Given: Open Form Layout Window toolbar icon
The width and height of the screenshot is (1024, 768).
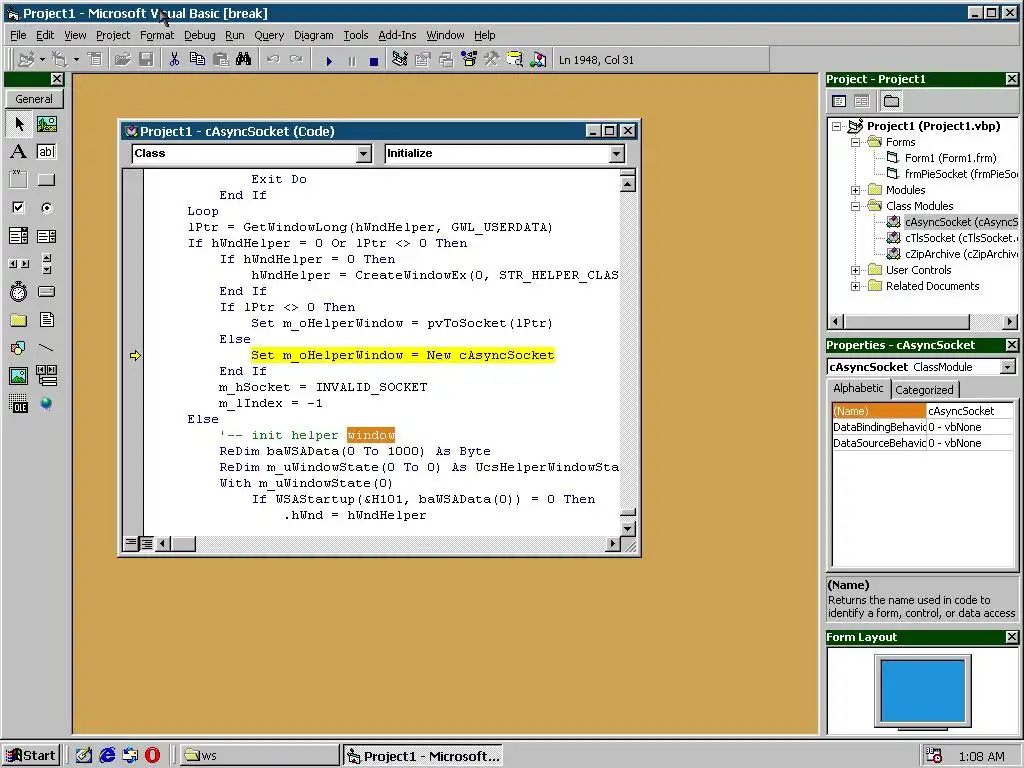Looking at the screenshot, I should 446,59.
